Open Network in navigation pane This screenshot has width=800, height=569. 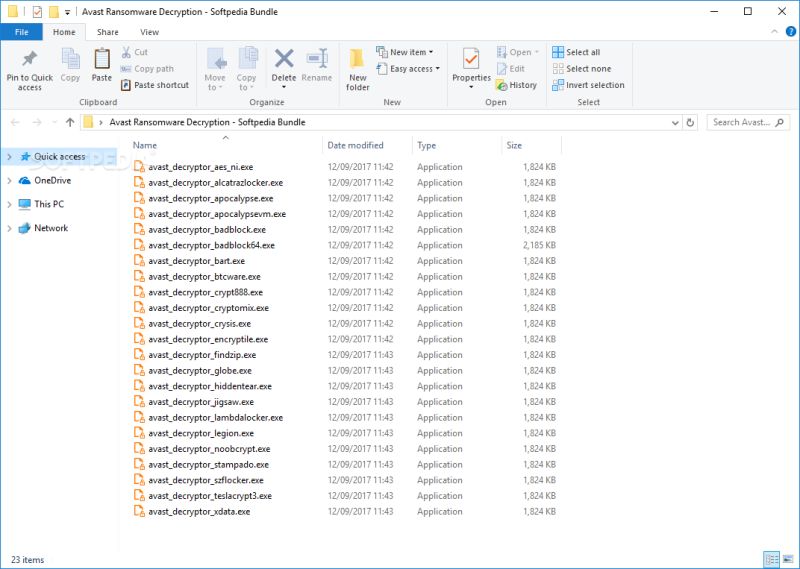43,228
